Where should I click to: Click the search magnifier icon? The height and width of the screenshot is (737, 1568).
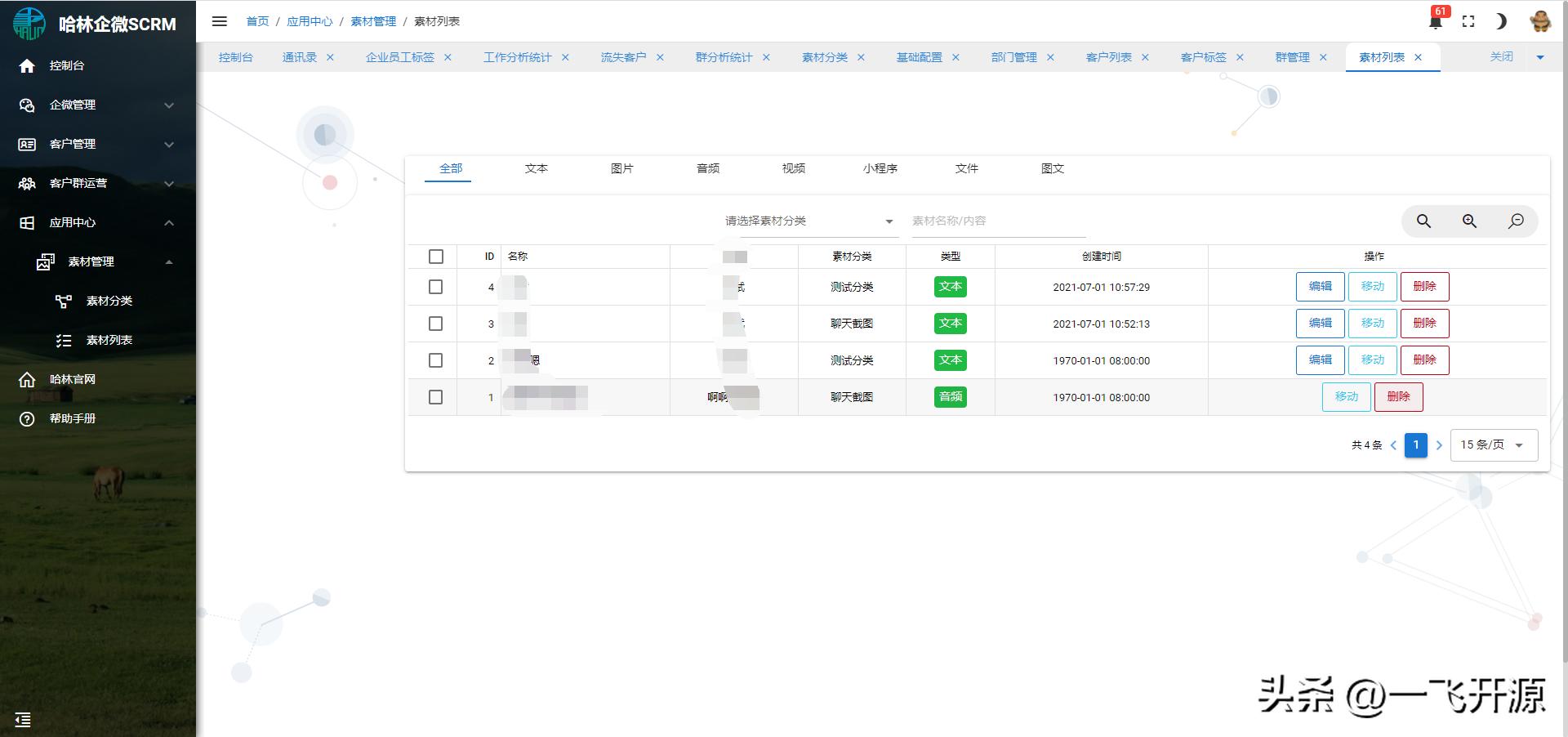coord(1423,221)
